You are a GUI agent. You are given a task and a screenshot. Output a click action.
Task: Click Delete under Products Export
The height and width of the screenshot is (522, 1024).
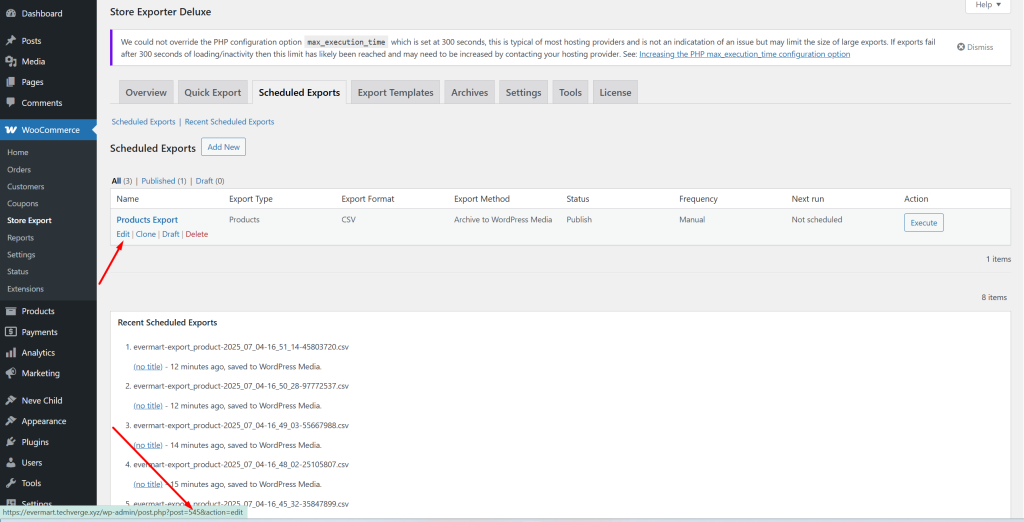click(197, 234)
